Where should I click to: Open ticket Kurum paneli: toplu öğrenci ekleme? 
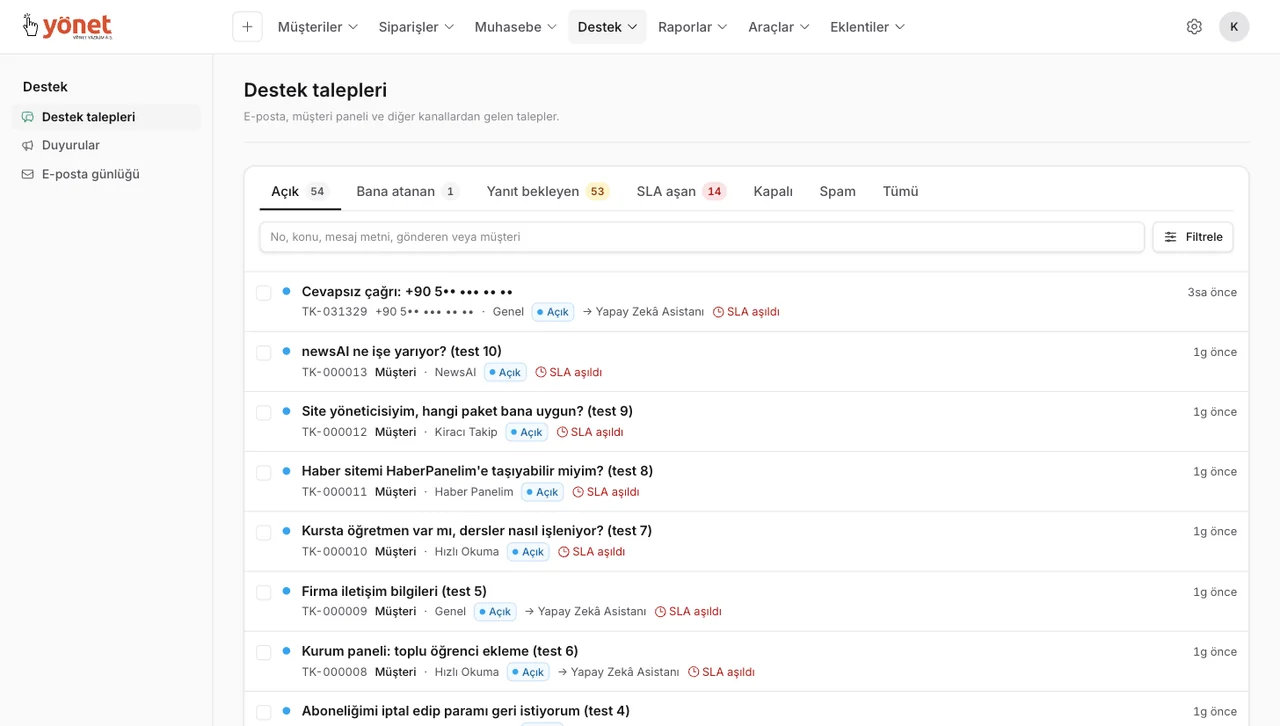(440, 651)
